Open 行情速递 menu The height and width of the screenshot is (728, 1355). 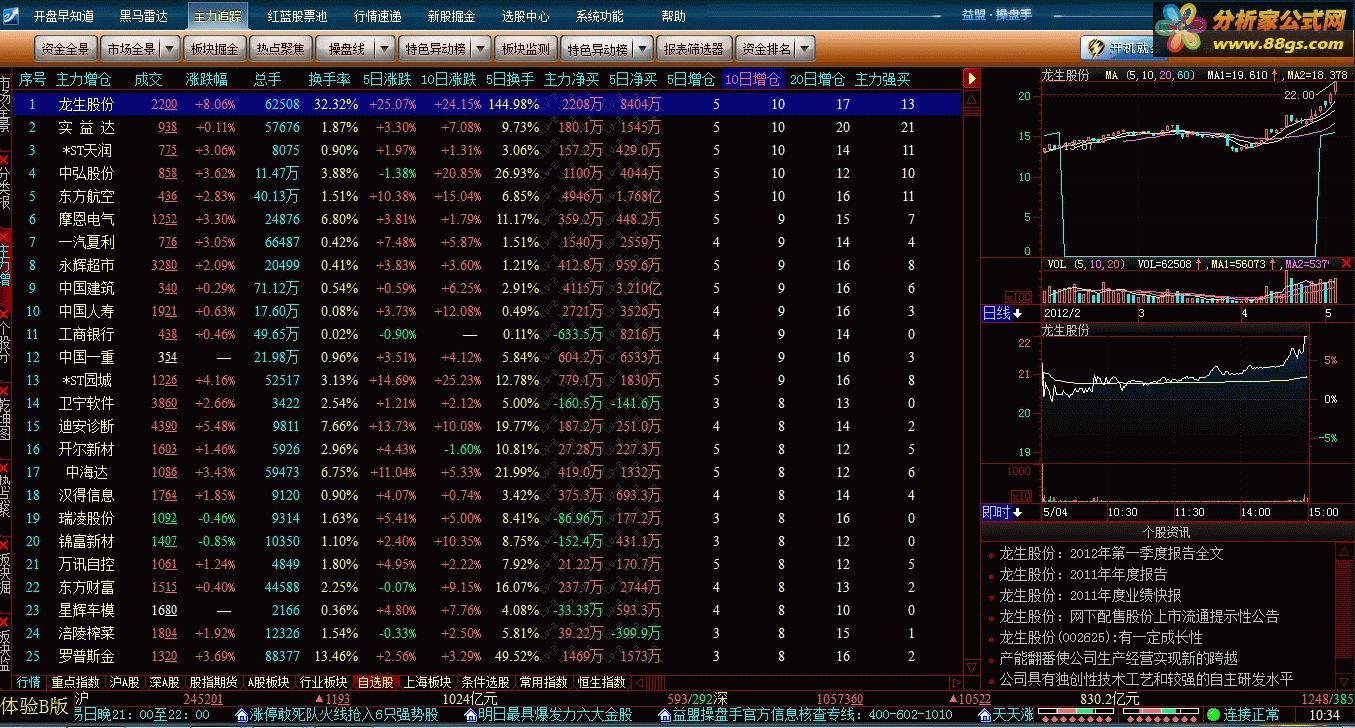[378, 16]
